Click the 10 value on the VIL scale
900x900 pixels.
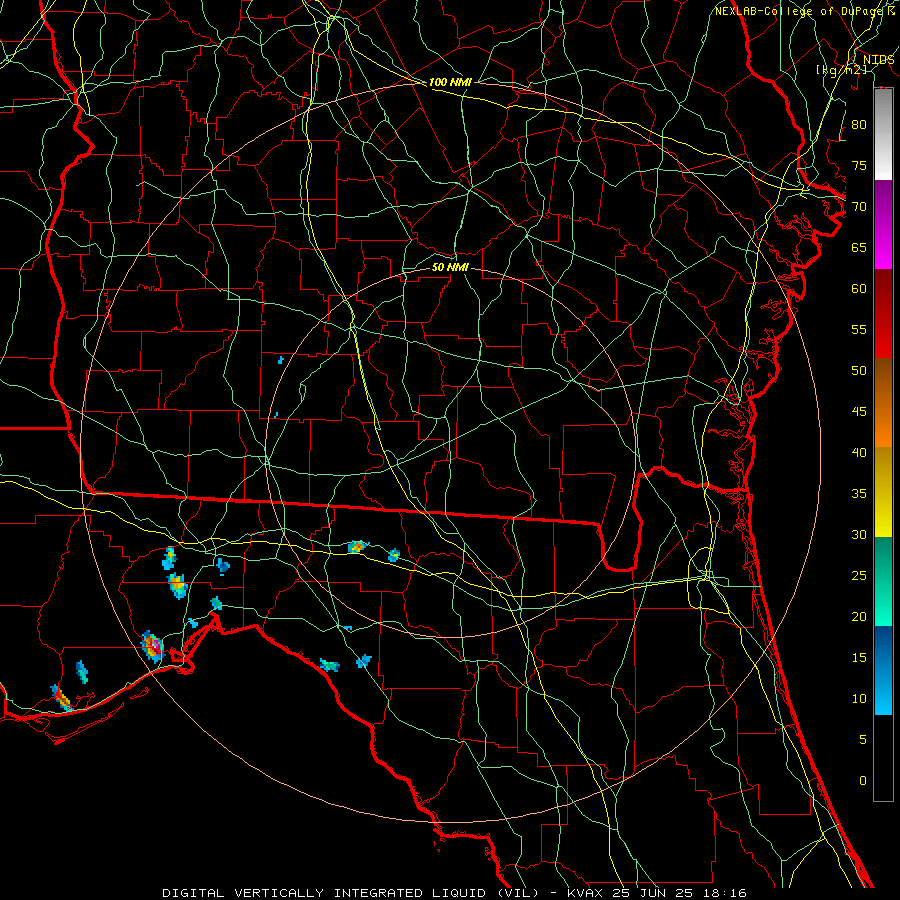point(859,699)
